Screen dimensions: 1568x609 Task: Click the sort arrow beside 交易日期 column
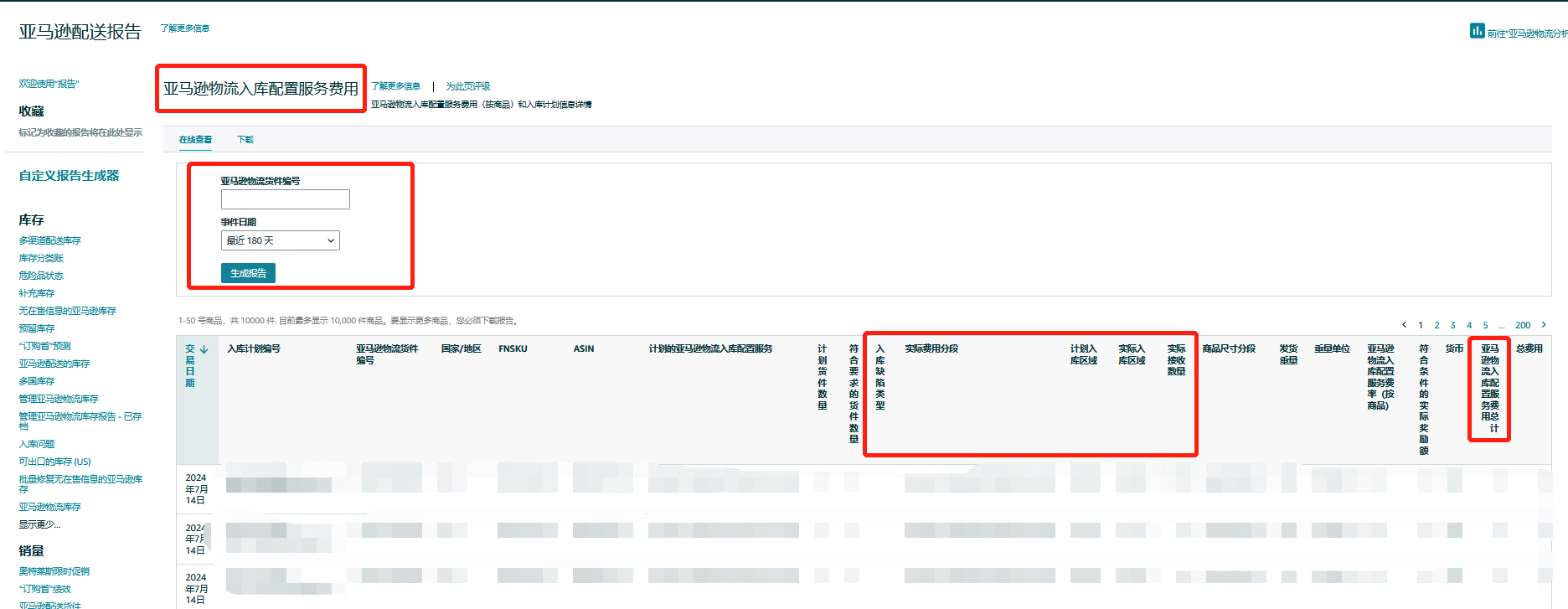204,349
